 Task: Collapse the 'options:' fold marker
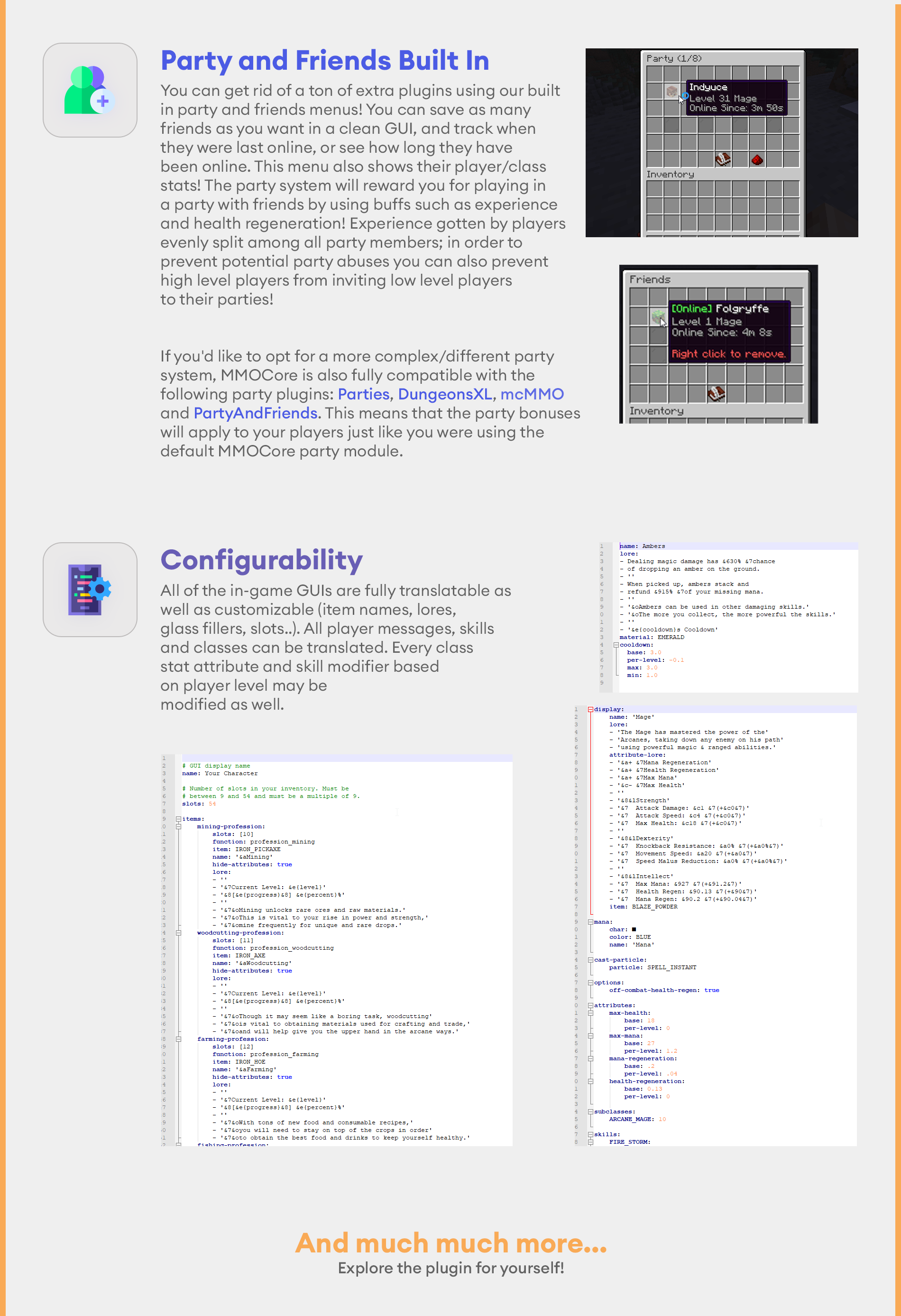[590, 982]
